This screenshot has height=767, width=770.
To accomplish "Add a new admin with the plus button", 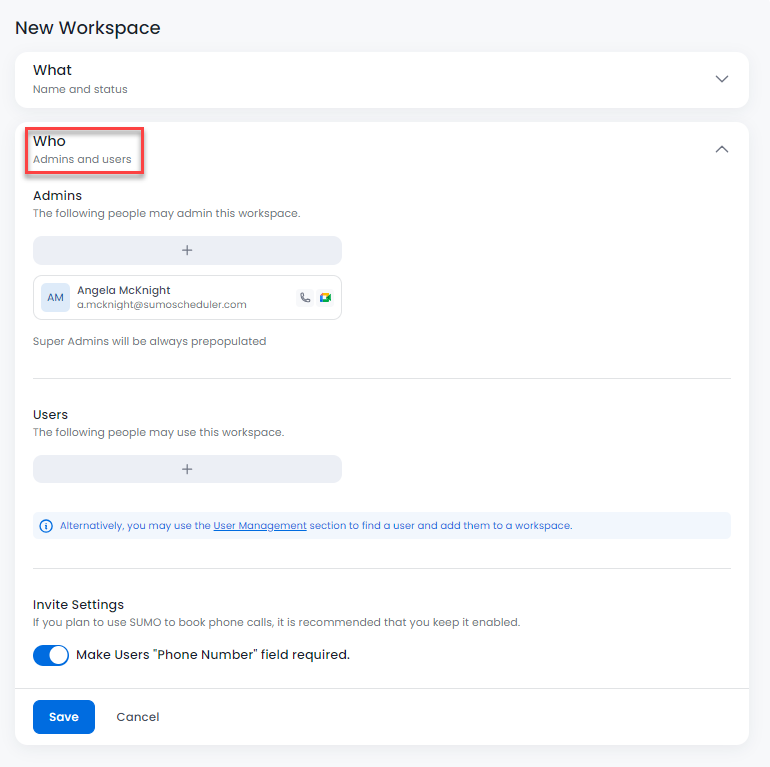I will [x=187, y=250].
